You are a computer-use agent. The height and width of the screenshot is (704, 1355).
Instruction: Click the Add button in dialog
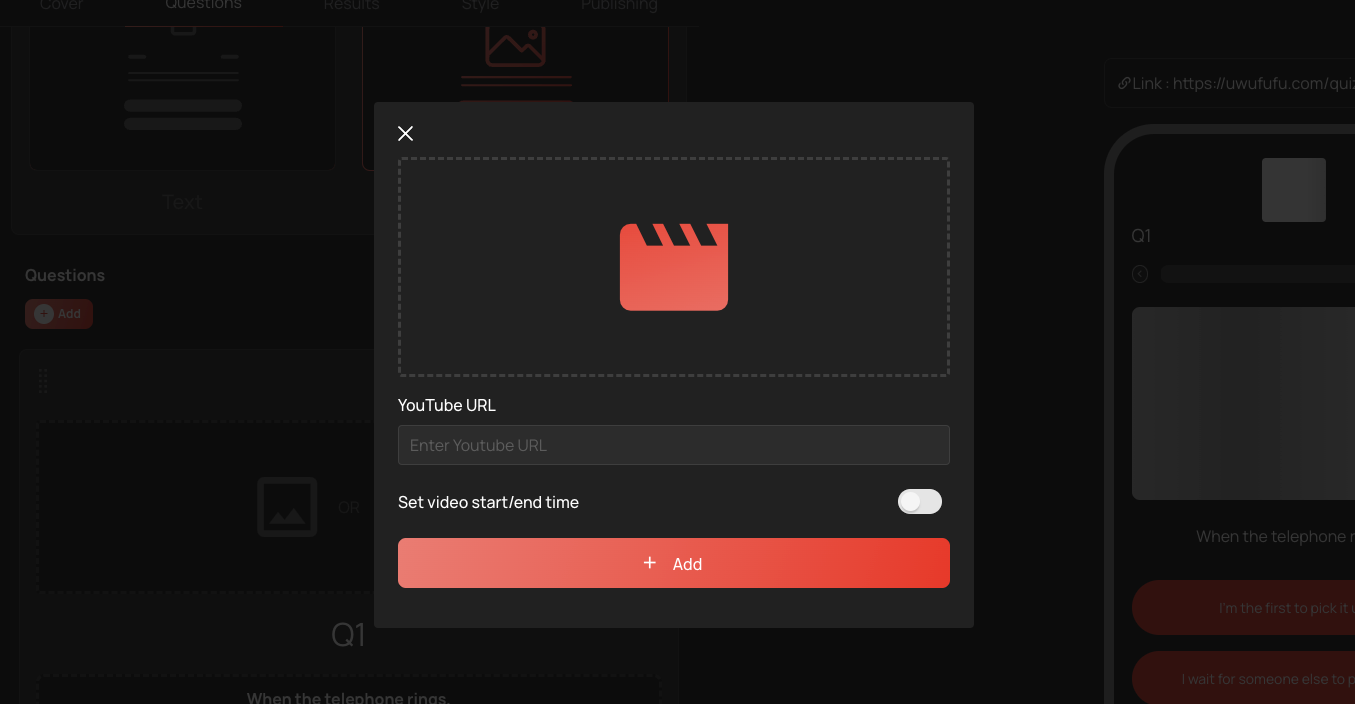674,563
